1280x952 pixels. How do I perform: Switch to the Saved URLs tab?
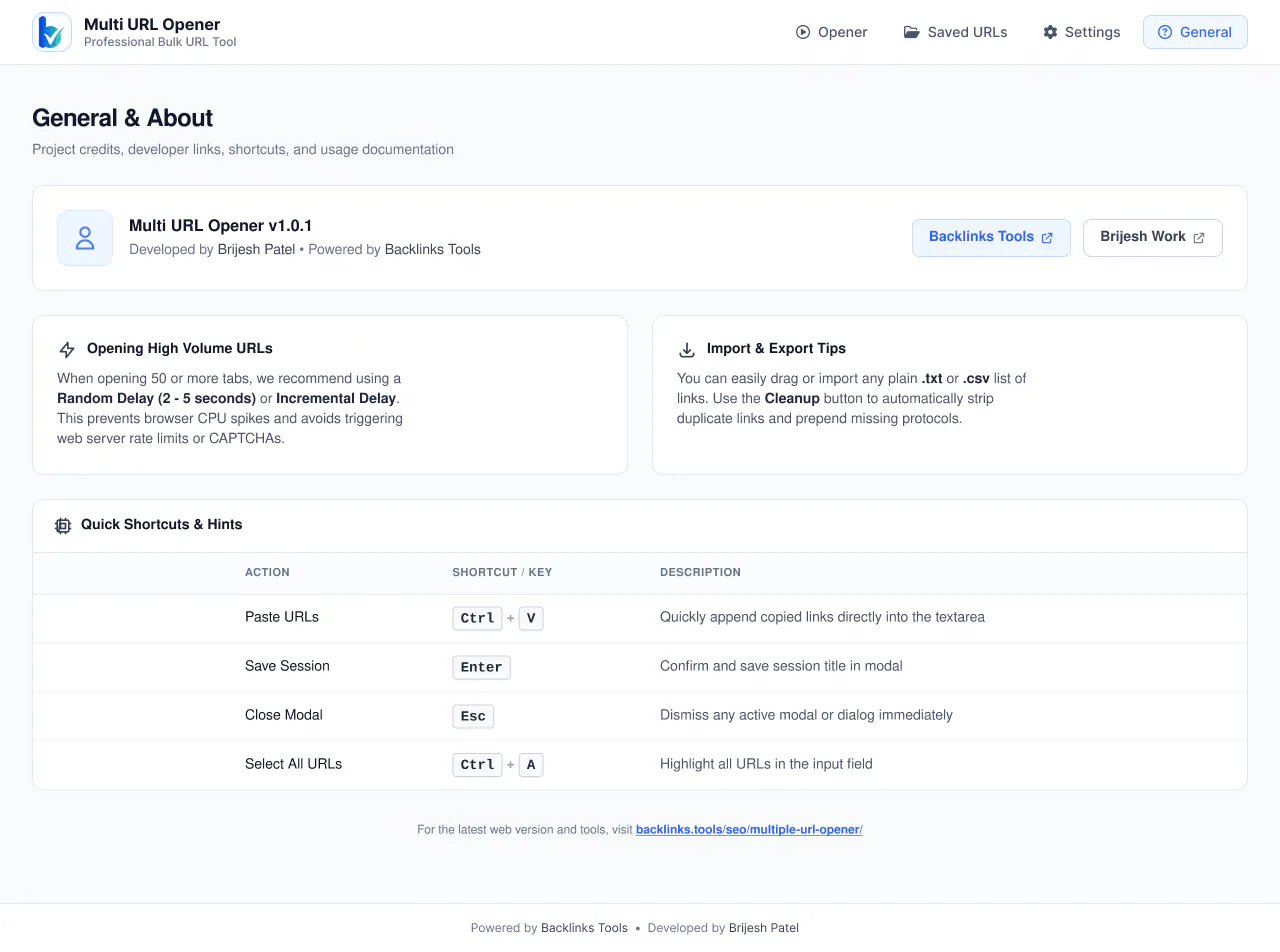(955, 32)
